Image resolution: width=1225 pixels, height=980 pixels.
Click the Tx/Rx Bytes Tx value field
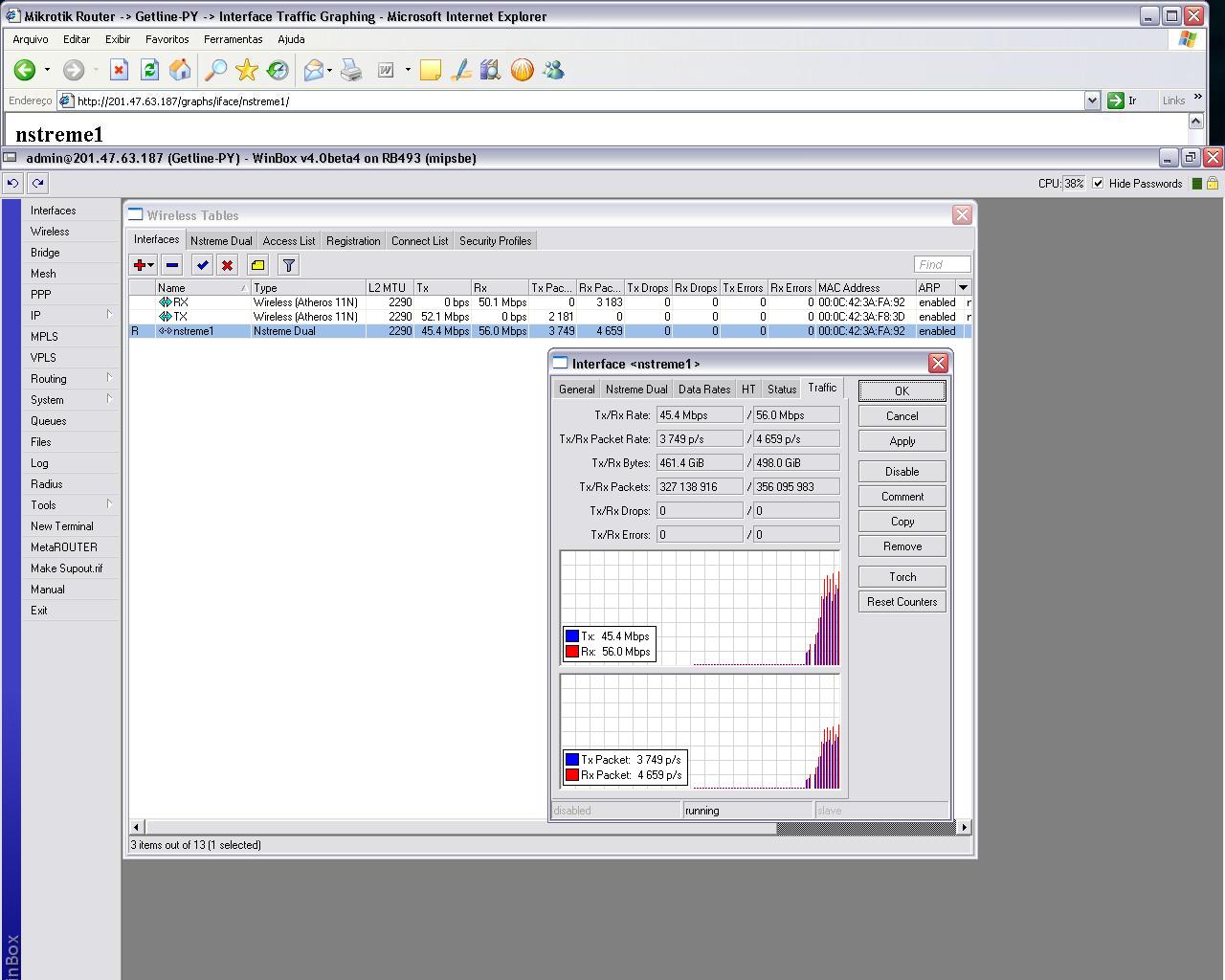700,463
